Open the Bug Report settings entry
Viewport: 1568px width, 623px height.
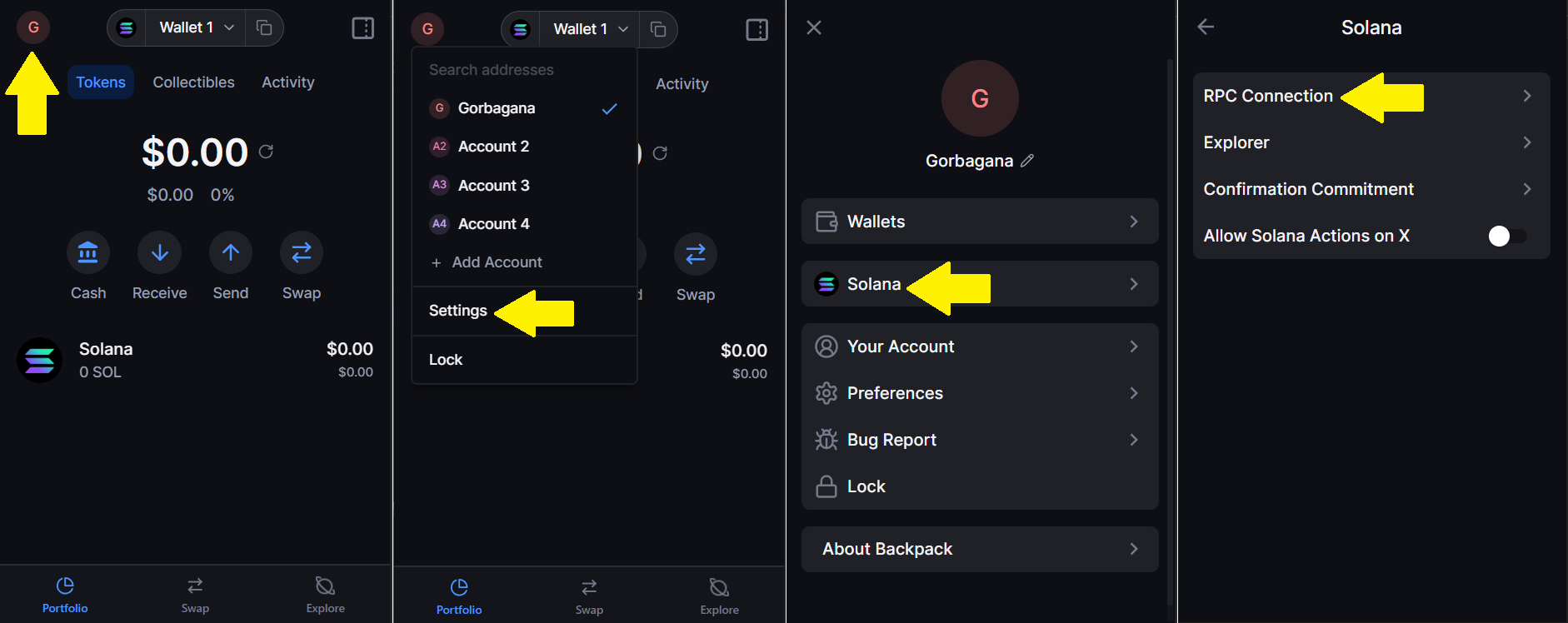[x=980, y=440]
